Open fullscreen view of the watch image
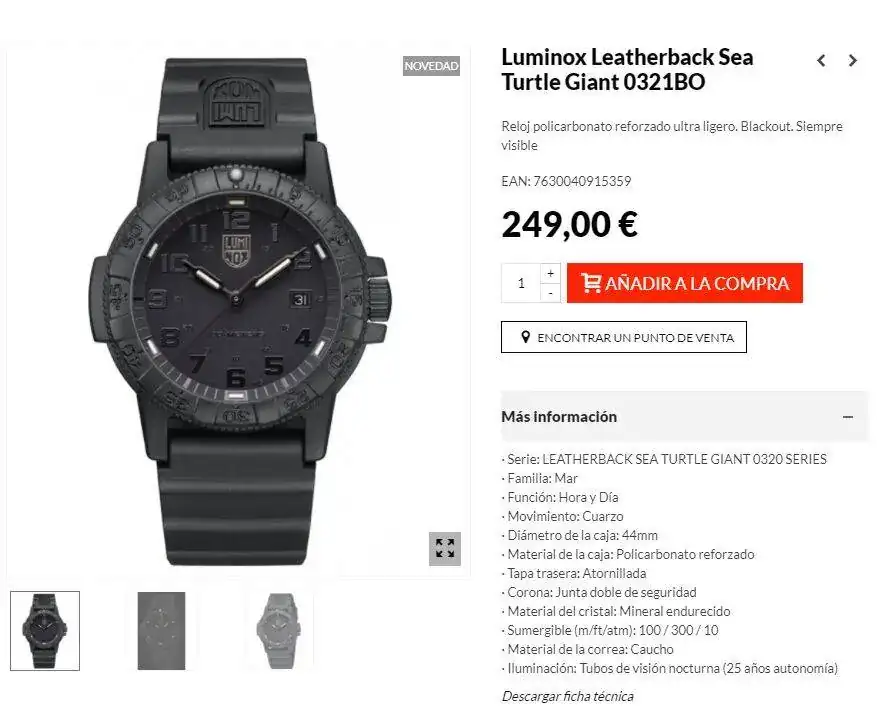Viewport: 877px width, 716px height. coord(445,548)
